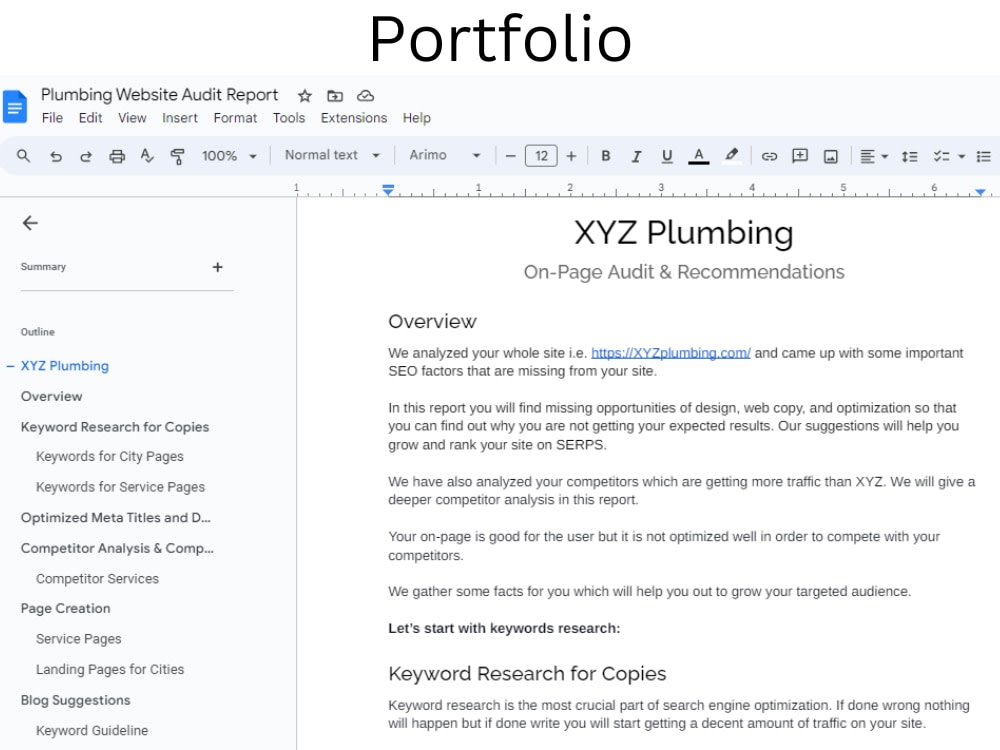Select Landing Pages for Cities outline item
This screenshot has width=1000, height=750.
pos(110,670)
